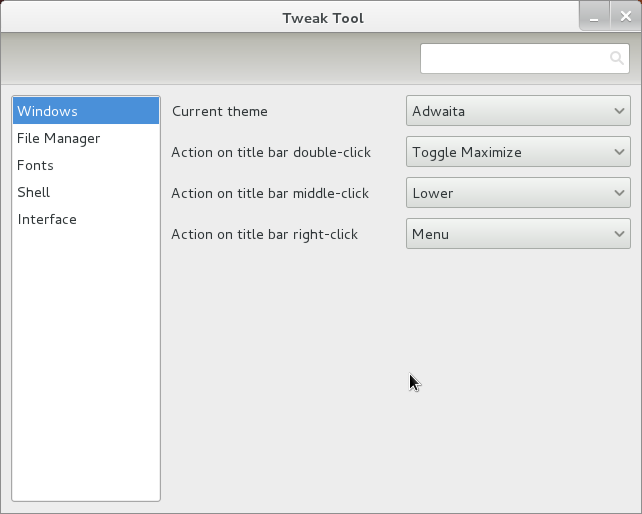Click the "Action on title bar middle-click" label
This screenshot has width=642, height=514.
(270, 193)
